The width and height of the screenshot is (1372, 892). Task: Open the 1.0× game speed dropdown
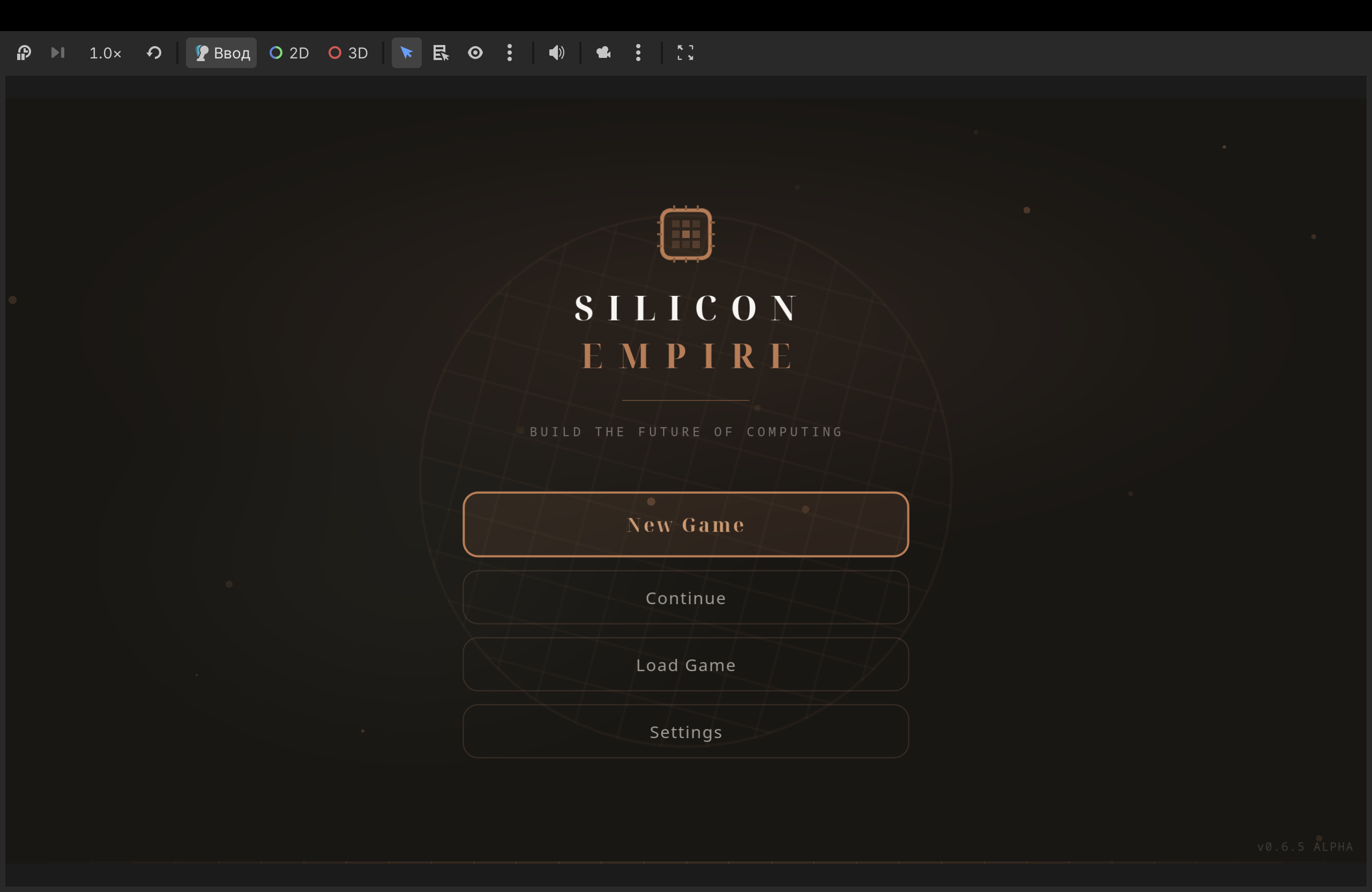tap(105, 53)
